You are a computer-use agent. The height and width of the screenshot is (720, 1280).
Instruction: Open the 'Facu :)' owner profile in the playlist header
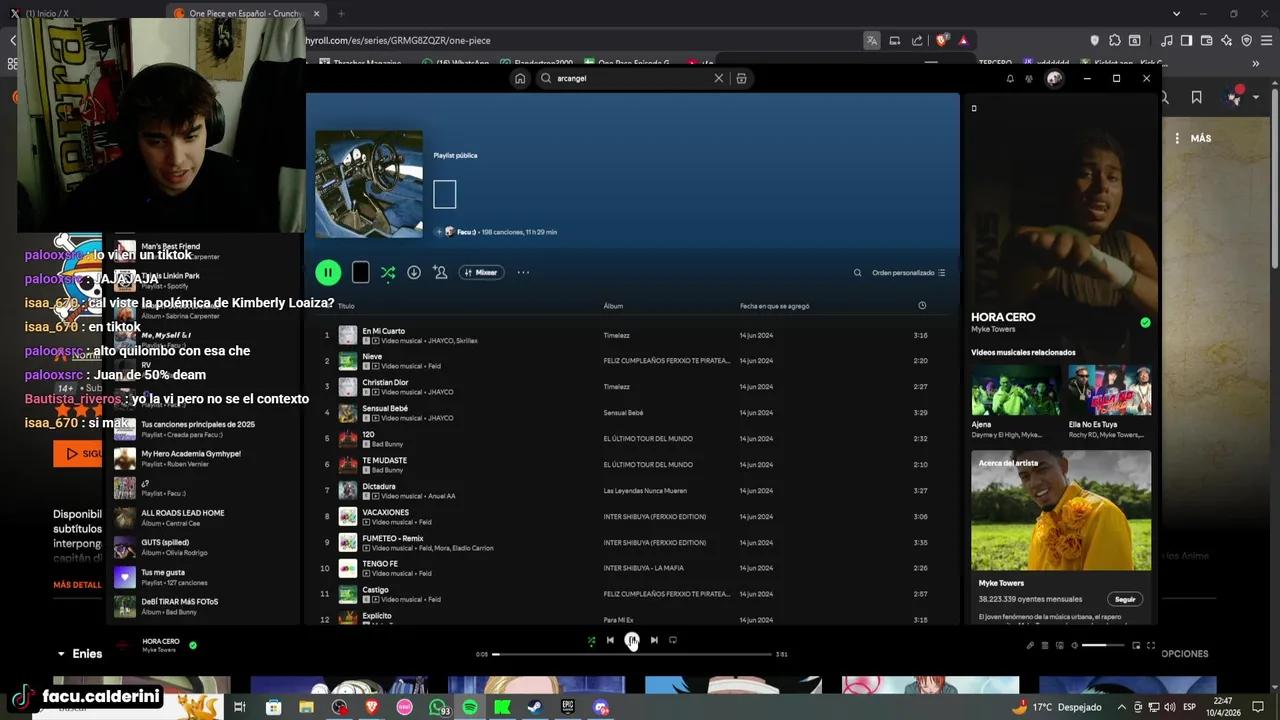click(466, 232)
